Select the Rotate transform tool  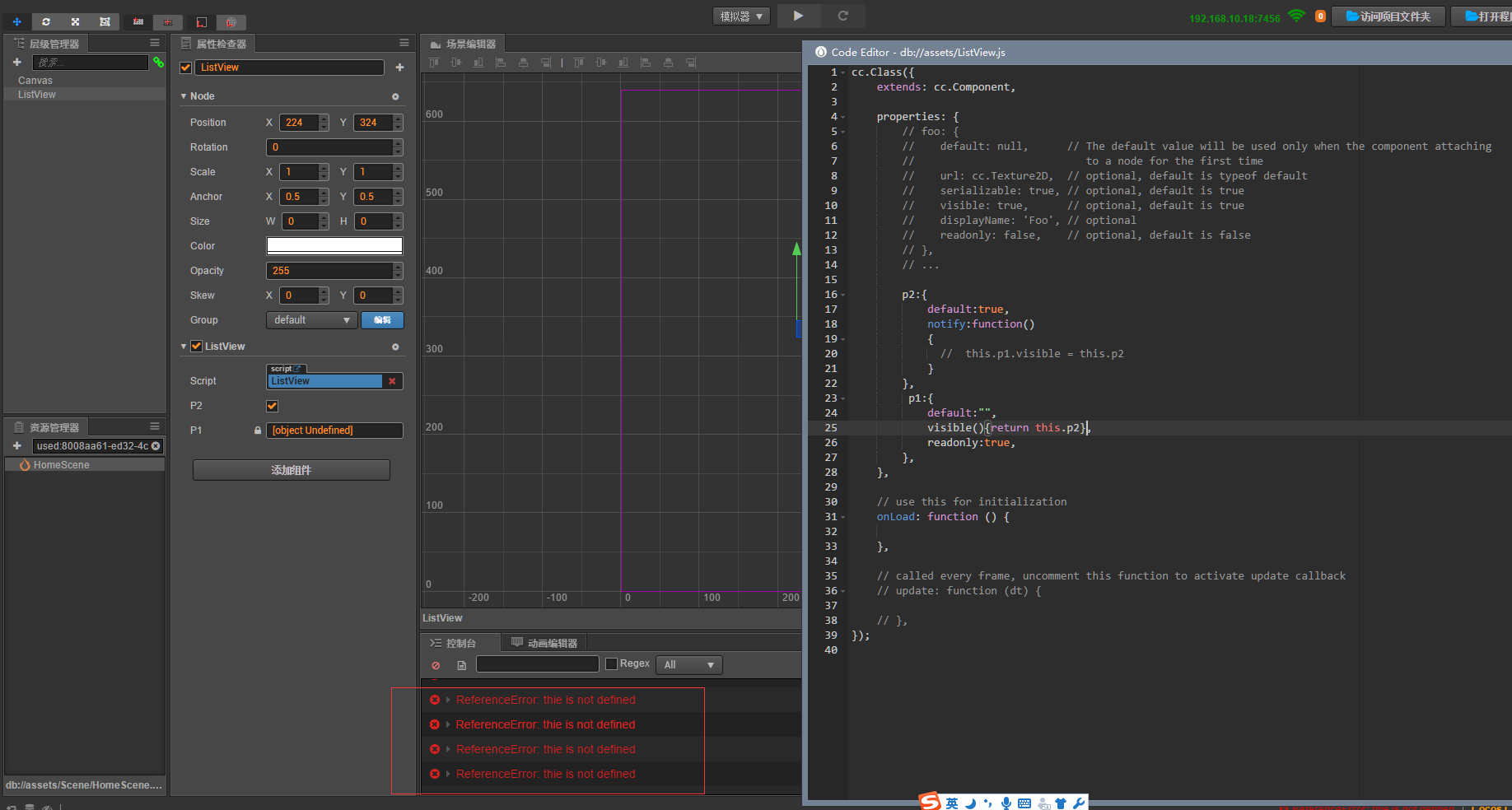[x=46, y=21]
